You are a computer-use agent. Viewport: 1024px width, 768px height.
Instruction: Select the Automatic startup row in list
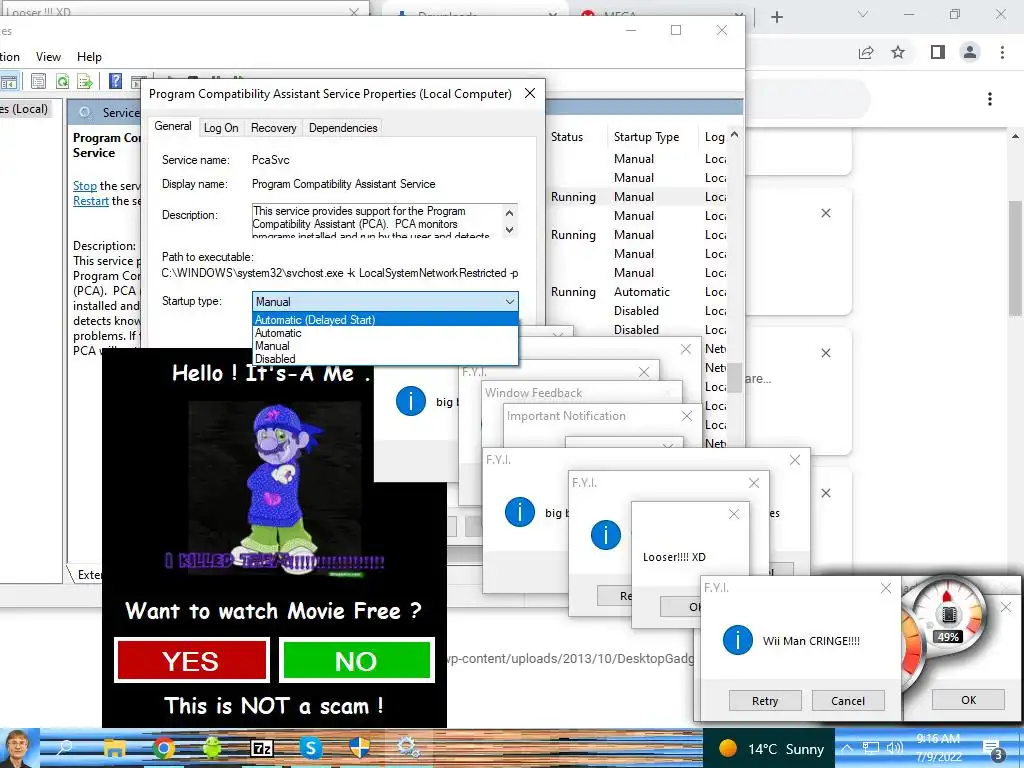[641, 292]
